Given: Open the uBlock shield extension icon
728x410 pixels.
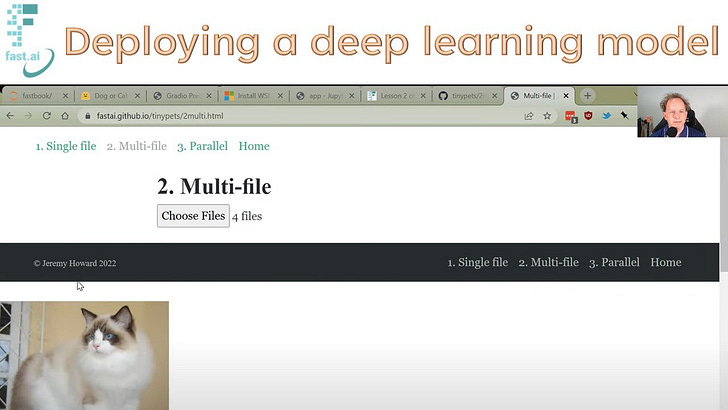Looking at the screenshot, I should (x=588, y=116).
